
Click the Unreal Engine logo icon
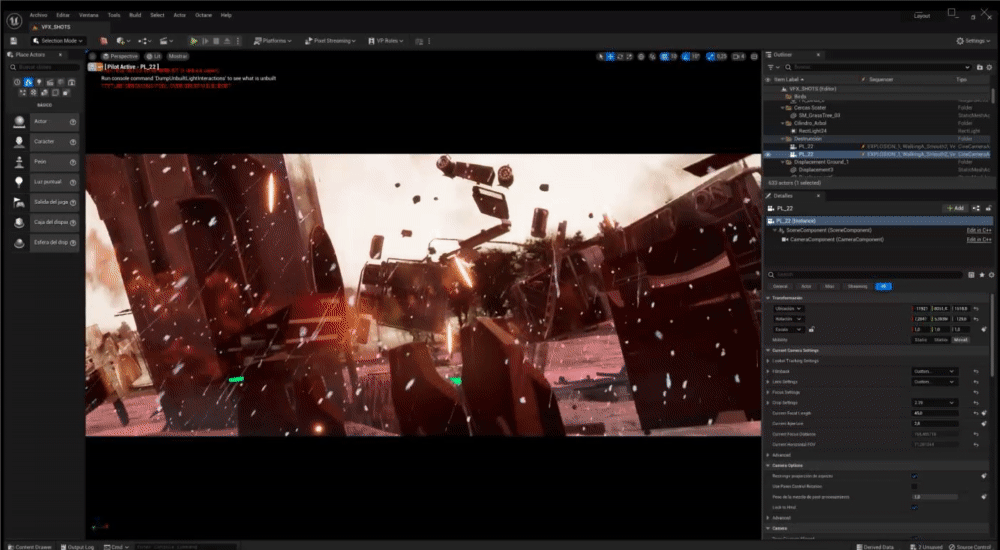(x=14, y=20)
